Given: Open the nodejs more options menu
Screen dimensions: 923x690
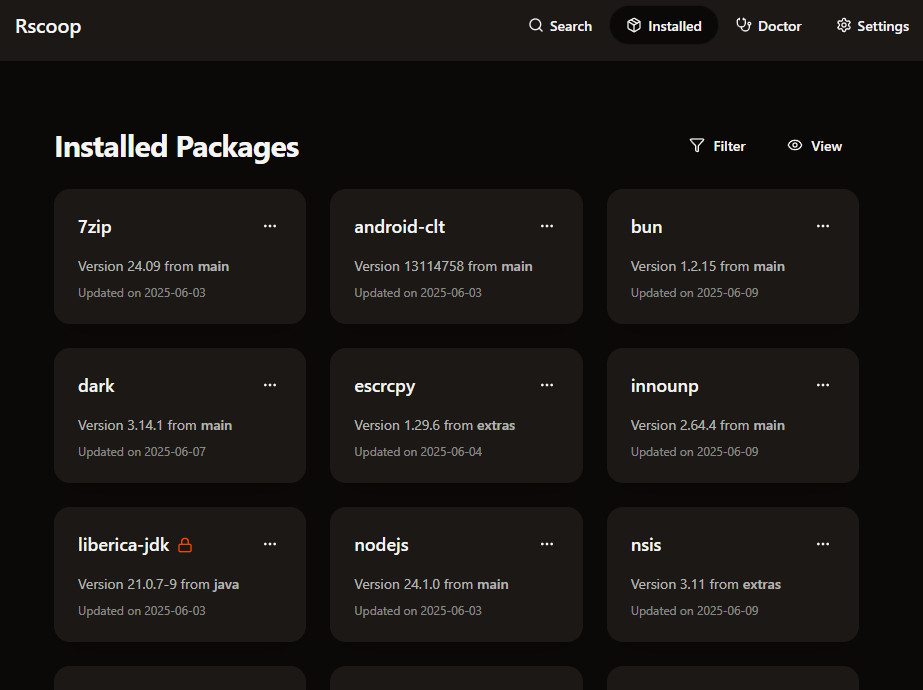Looking at the screenshot, I should (x=547, y=544).
